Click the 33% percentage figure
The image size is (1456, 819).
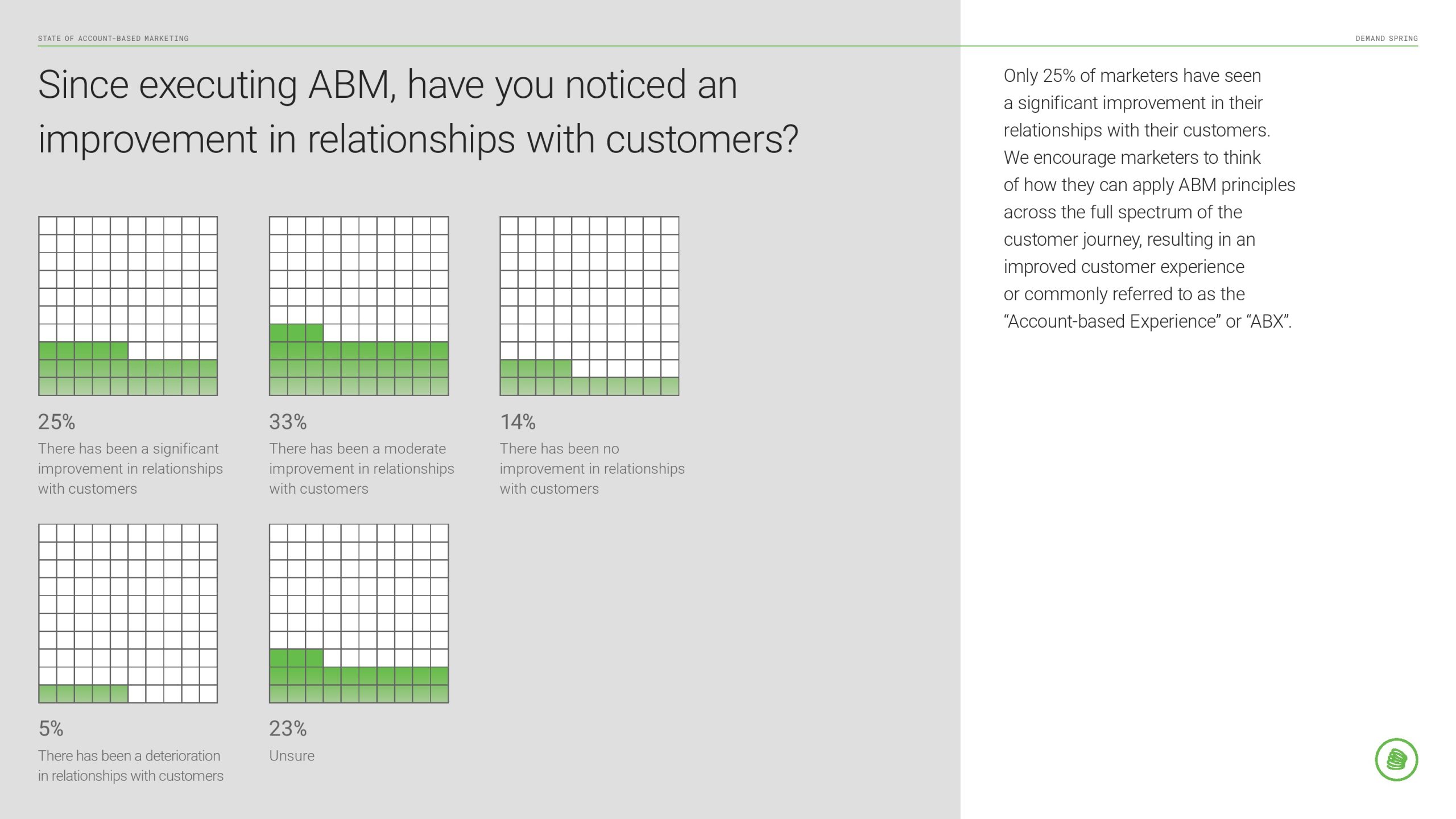(x=288, y=422)
